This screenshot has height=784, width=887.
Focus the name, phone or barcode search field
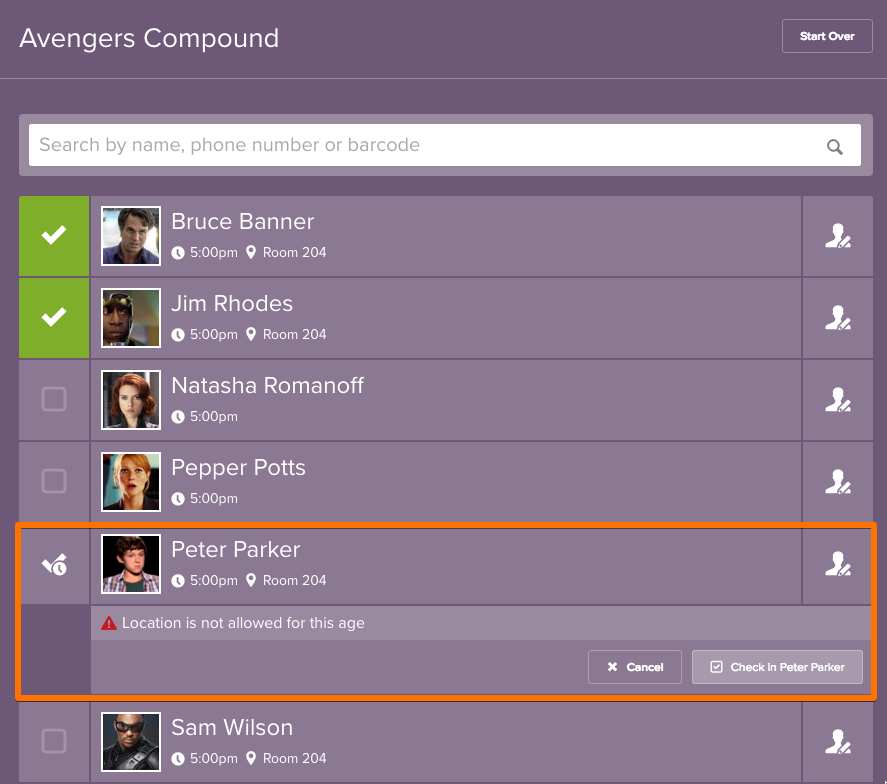(420, 145)
